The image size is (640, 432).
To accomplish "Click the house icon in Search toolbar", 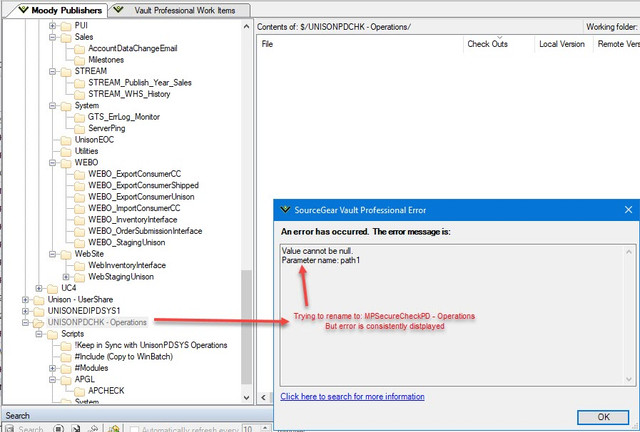I will pyautogui.click(x=114, y=428).
